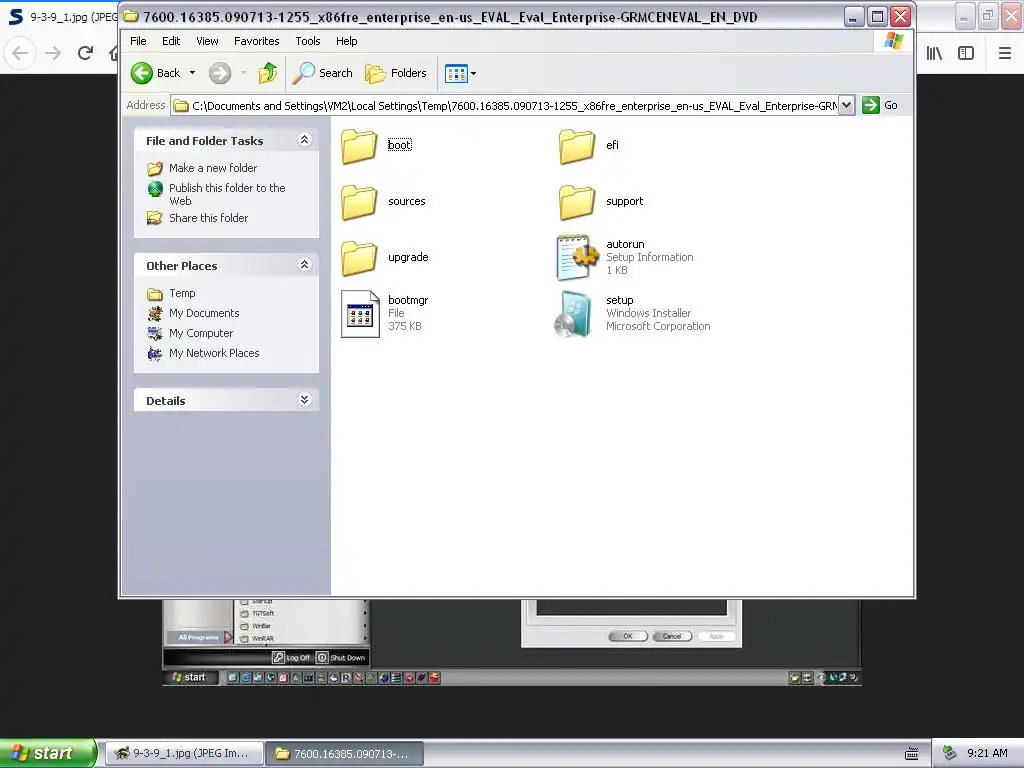Open Back history dropdown arrow
Image resolution: width=1024 pixels, height=768 pixels.
click(193, 73)
